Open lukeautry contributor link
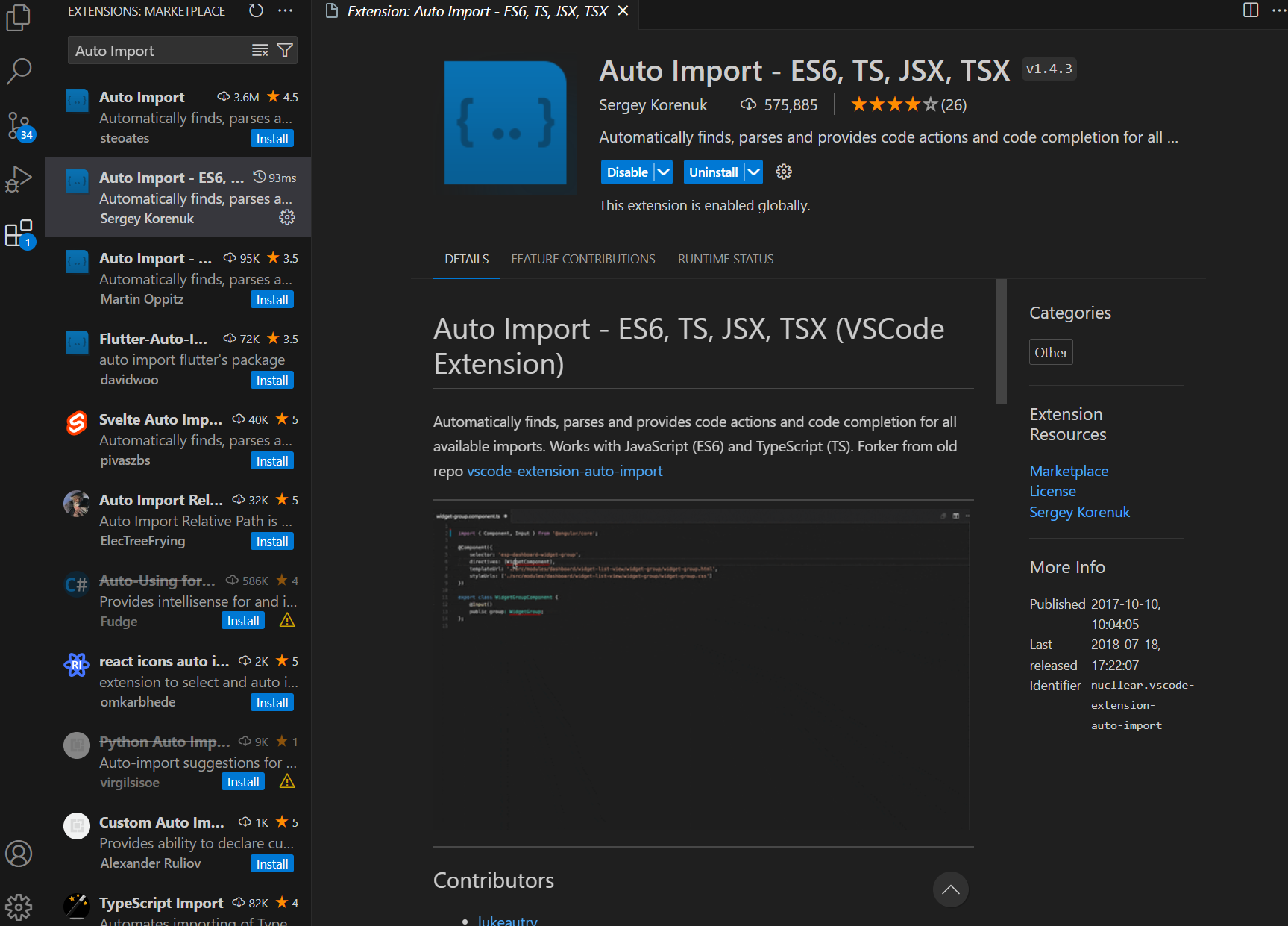Screen dimensions: 1288x926 [x=507, y=920]
